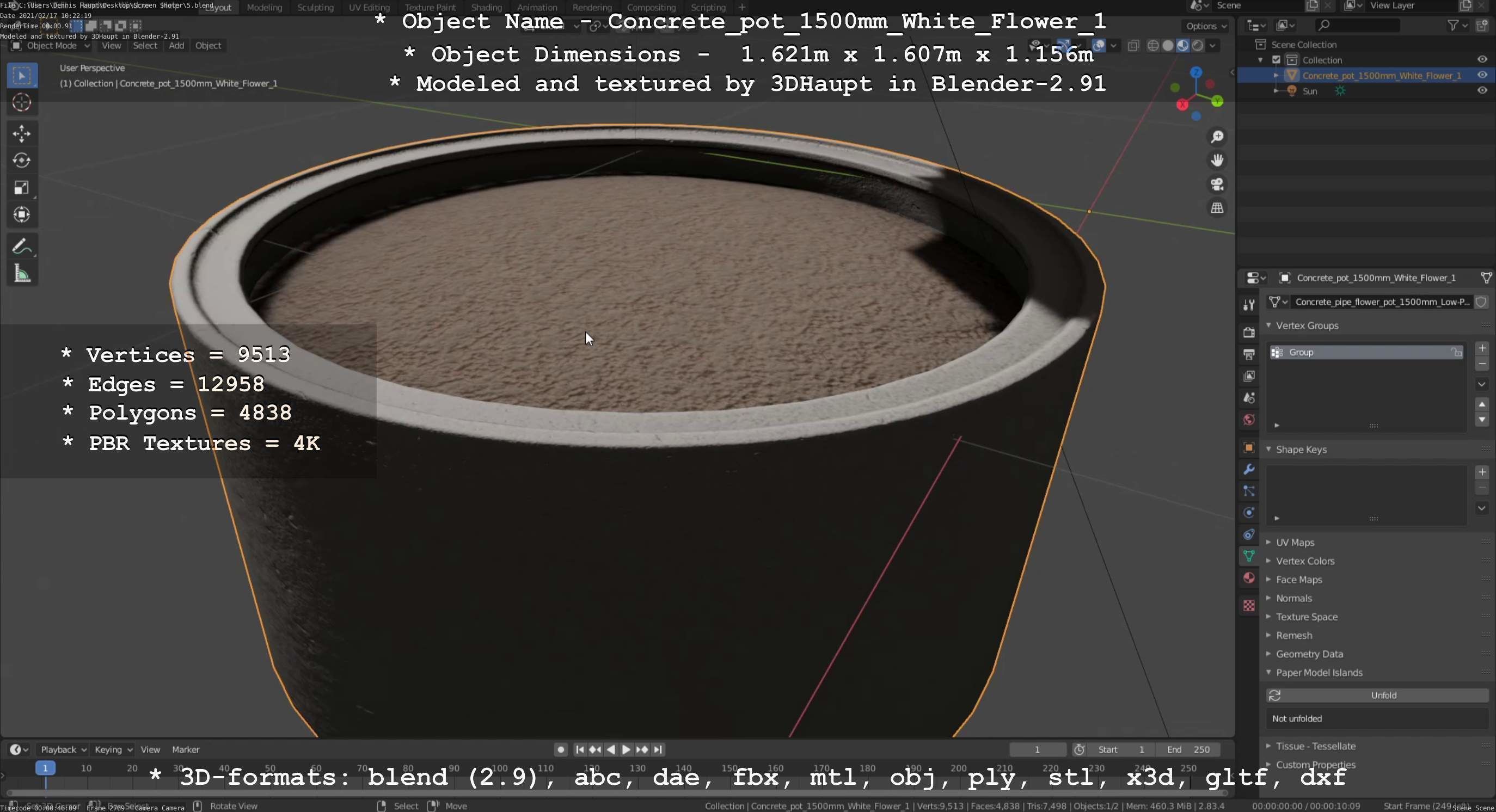Uncheck the Collection exclude checkbox
The image size is (1496, 812).
tap(1277, 60)
